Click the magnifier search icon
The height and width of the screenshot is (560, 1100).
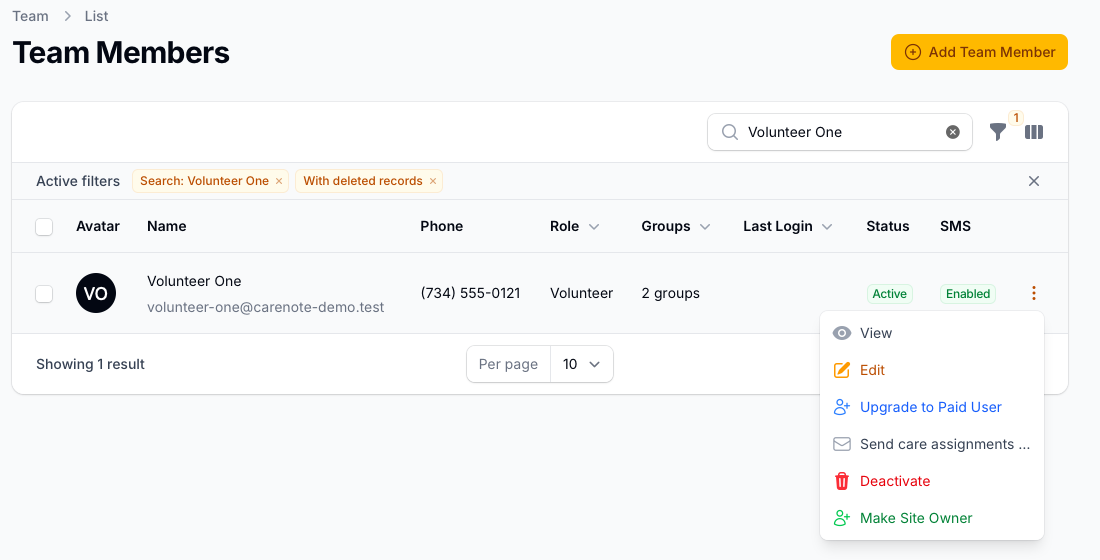[730, 132]
